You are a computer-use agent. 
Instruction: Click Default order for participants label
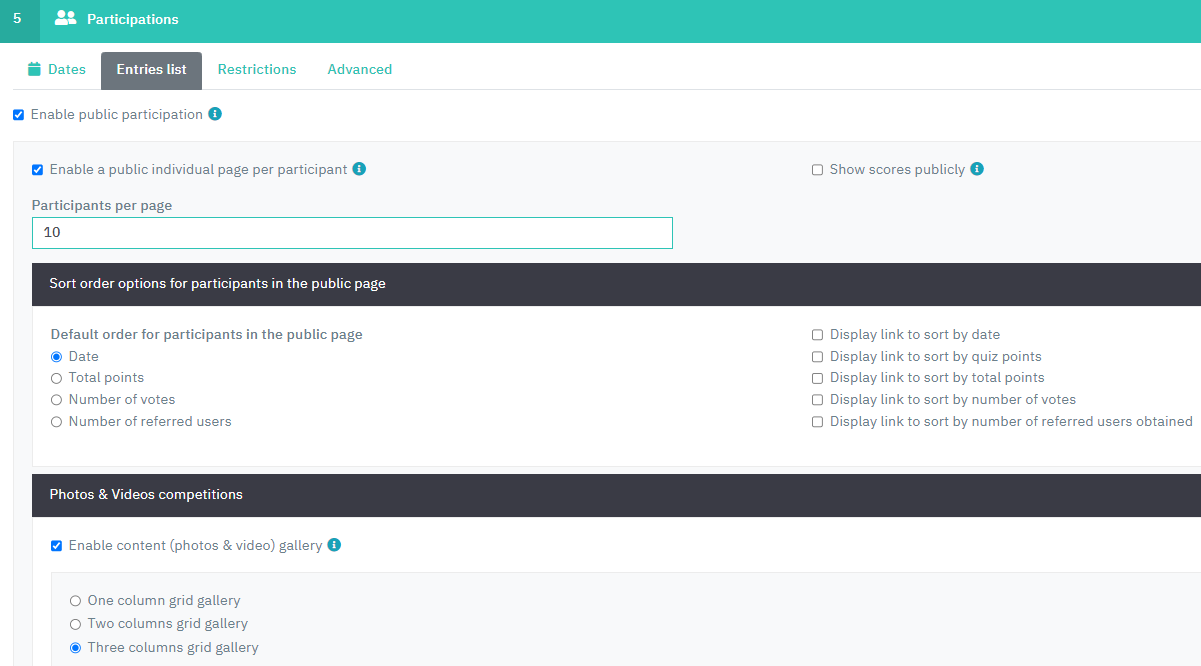(207, 334)
